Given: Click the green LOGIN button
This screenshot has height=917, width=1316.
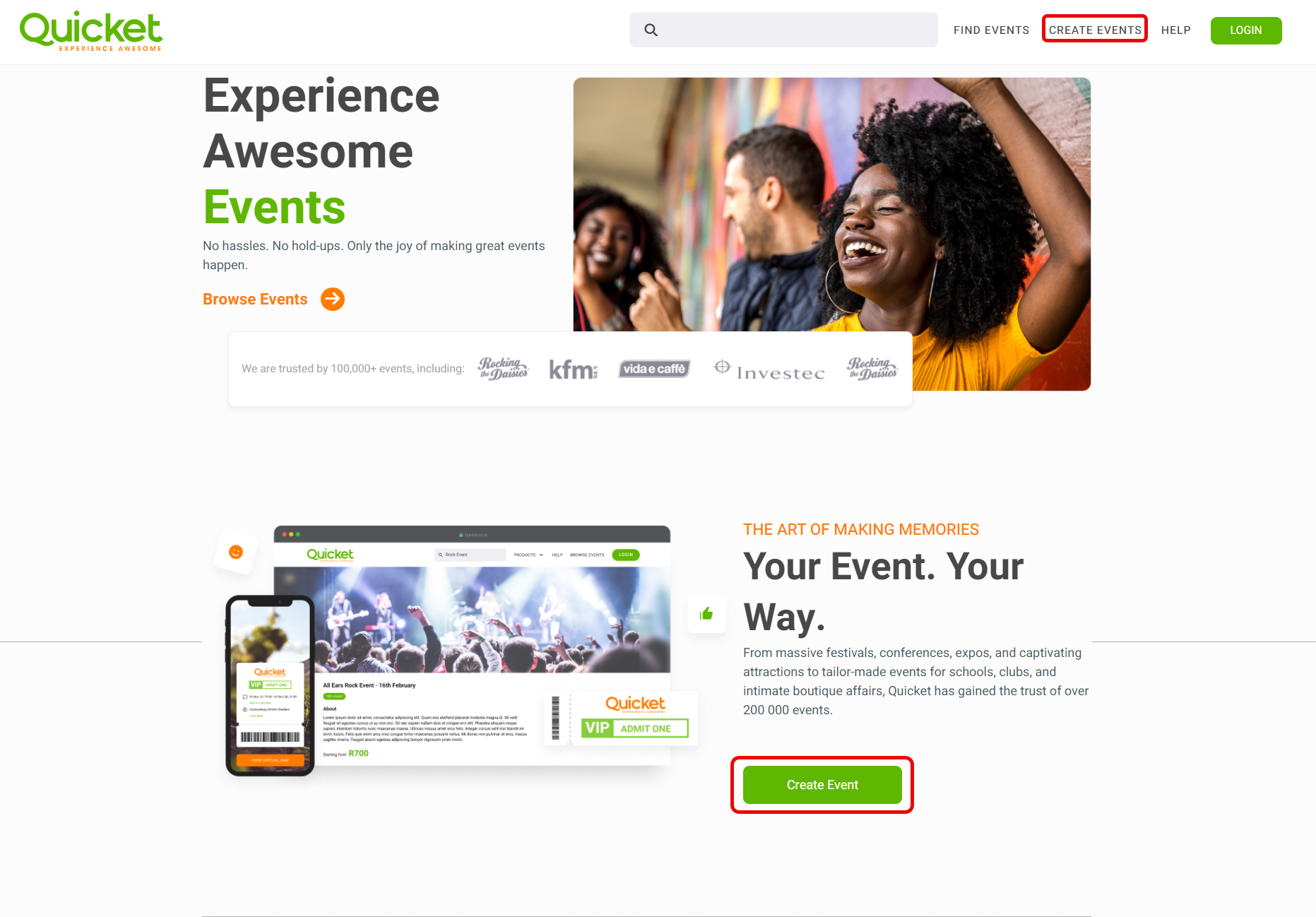Looking at the screenshot, I should click(x=1246, y=30).
